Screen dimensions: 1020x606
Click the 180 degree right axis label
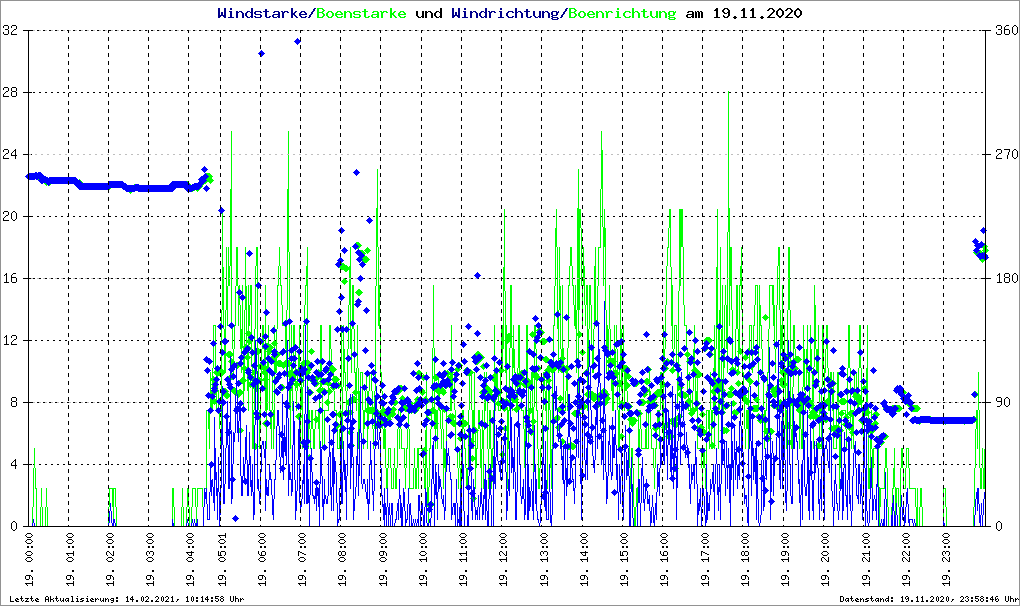click(1003, 279)
